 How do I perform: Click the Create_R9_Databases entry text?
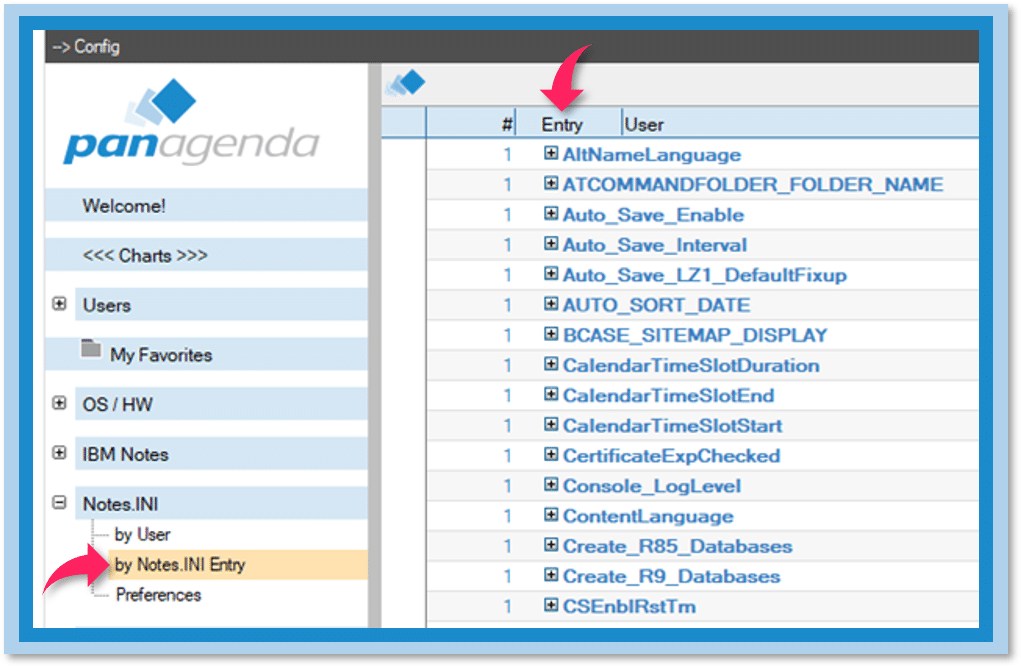[x=671, y=577]
